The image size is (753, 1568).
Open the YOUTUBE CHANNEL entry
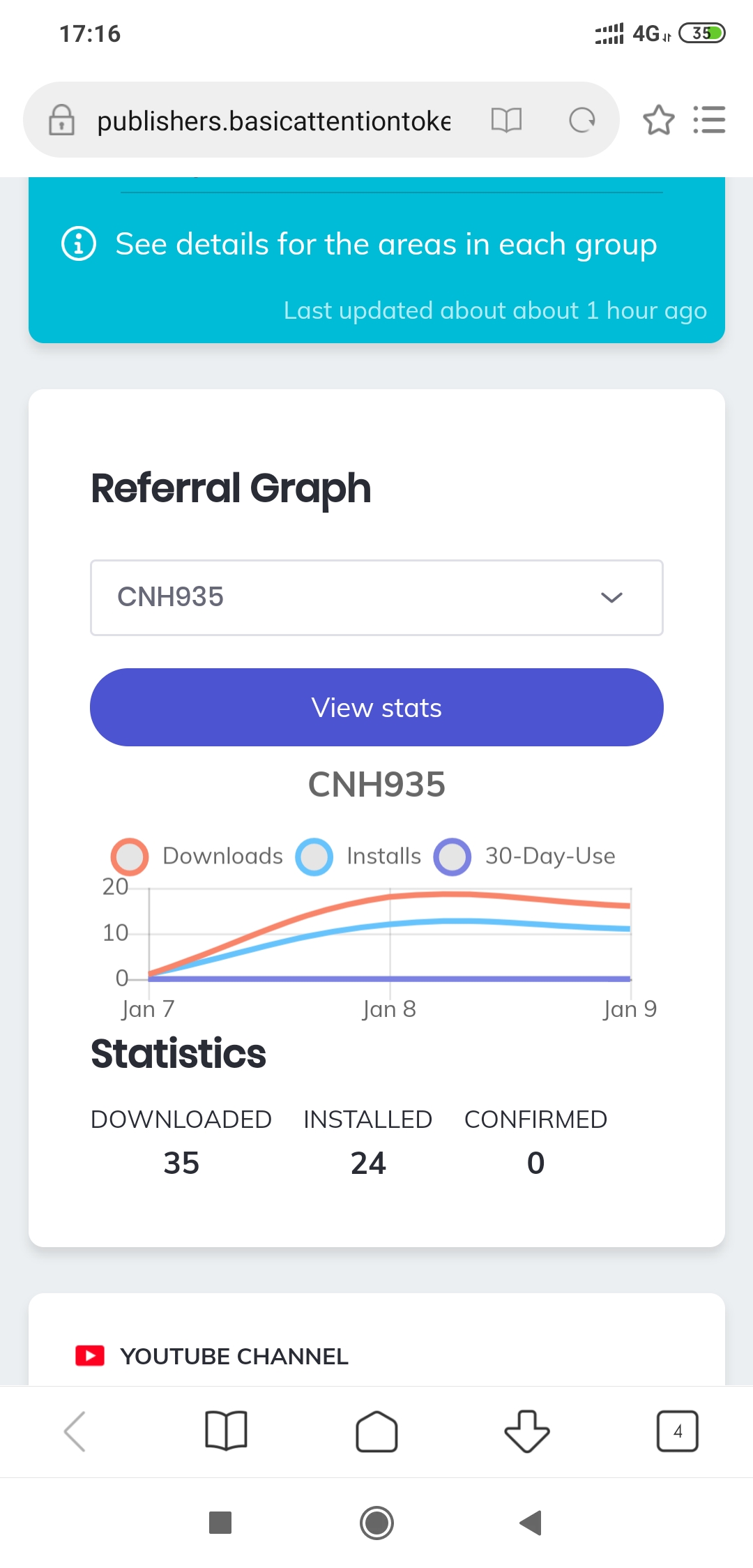[x=234, y=1356]
